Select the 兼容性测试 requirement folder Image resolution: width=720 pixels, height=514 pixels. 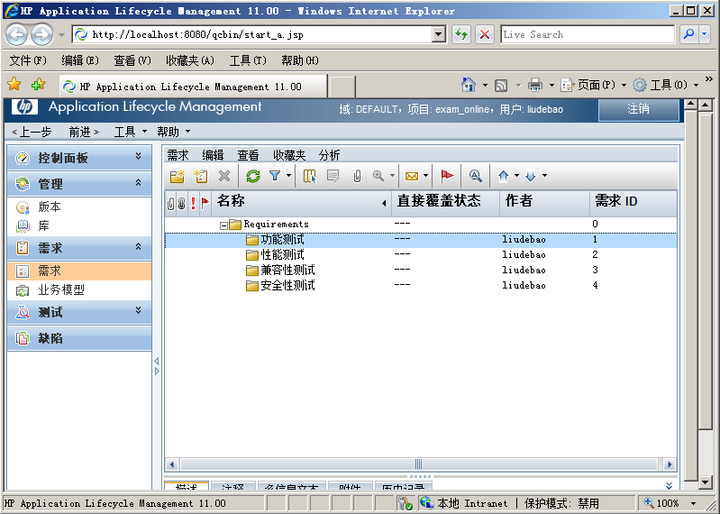[x=287, y=270]
